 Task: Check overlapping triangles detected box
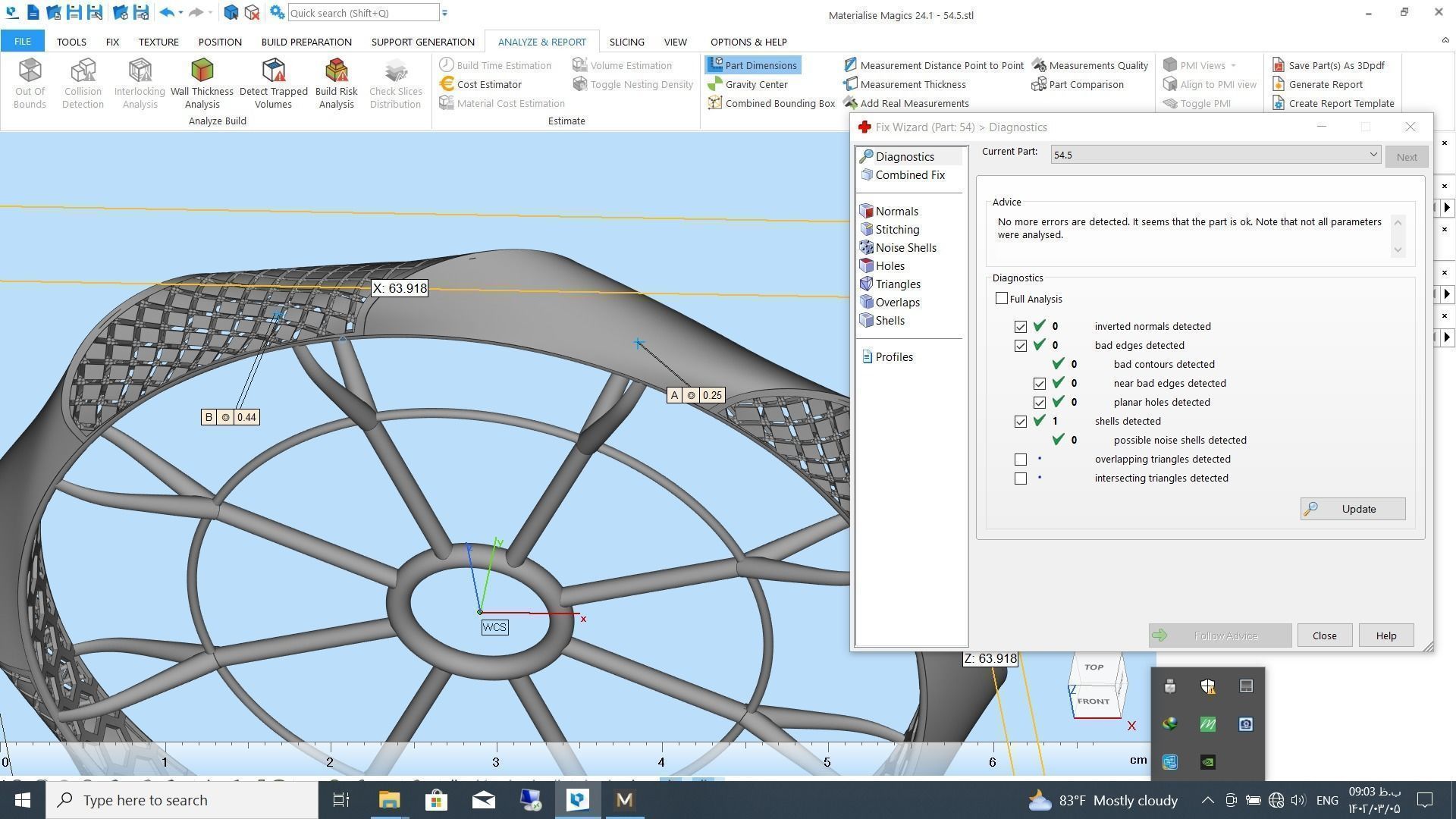tap(1021, 460)
